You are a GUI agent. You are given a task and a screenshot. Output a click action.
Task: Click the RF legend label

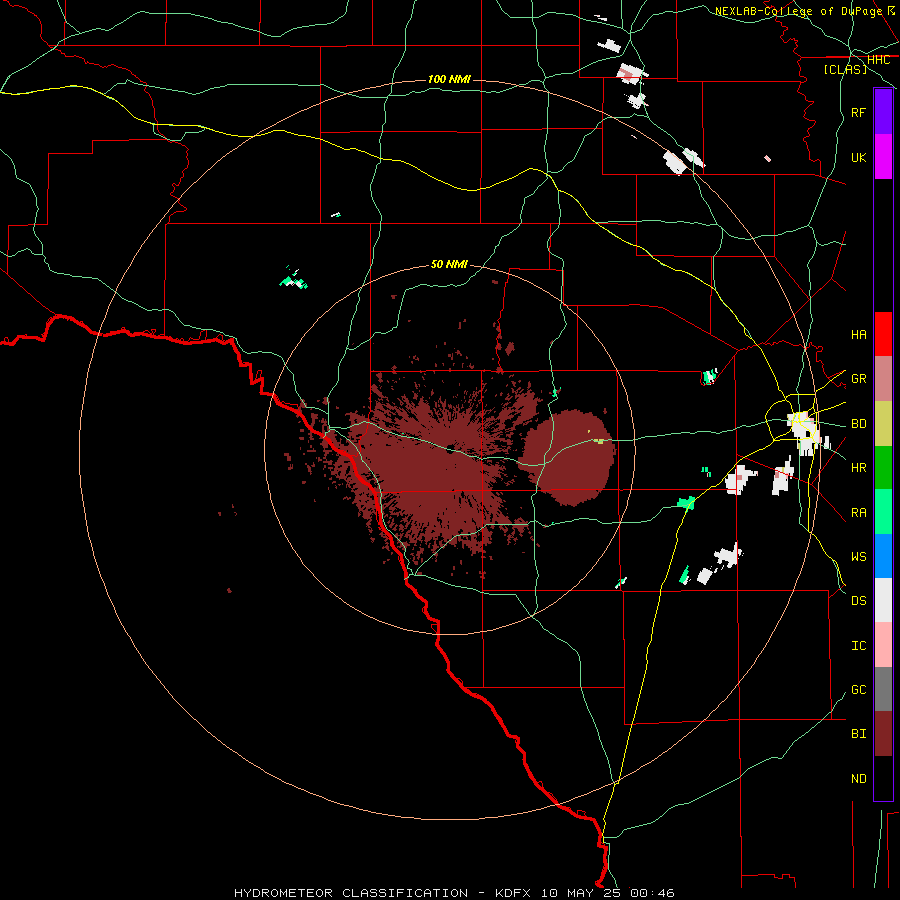858,112
